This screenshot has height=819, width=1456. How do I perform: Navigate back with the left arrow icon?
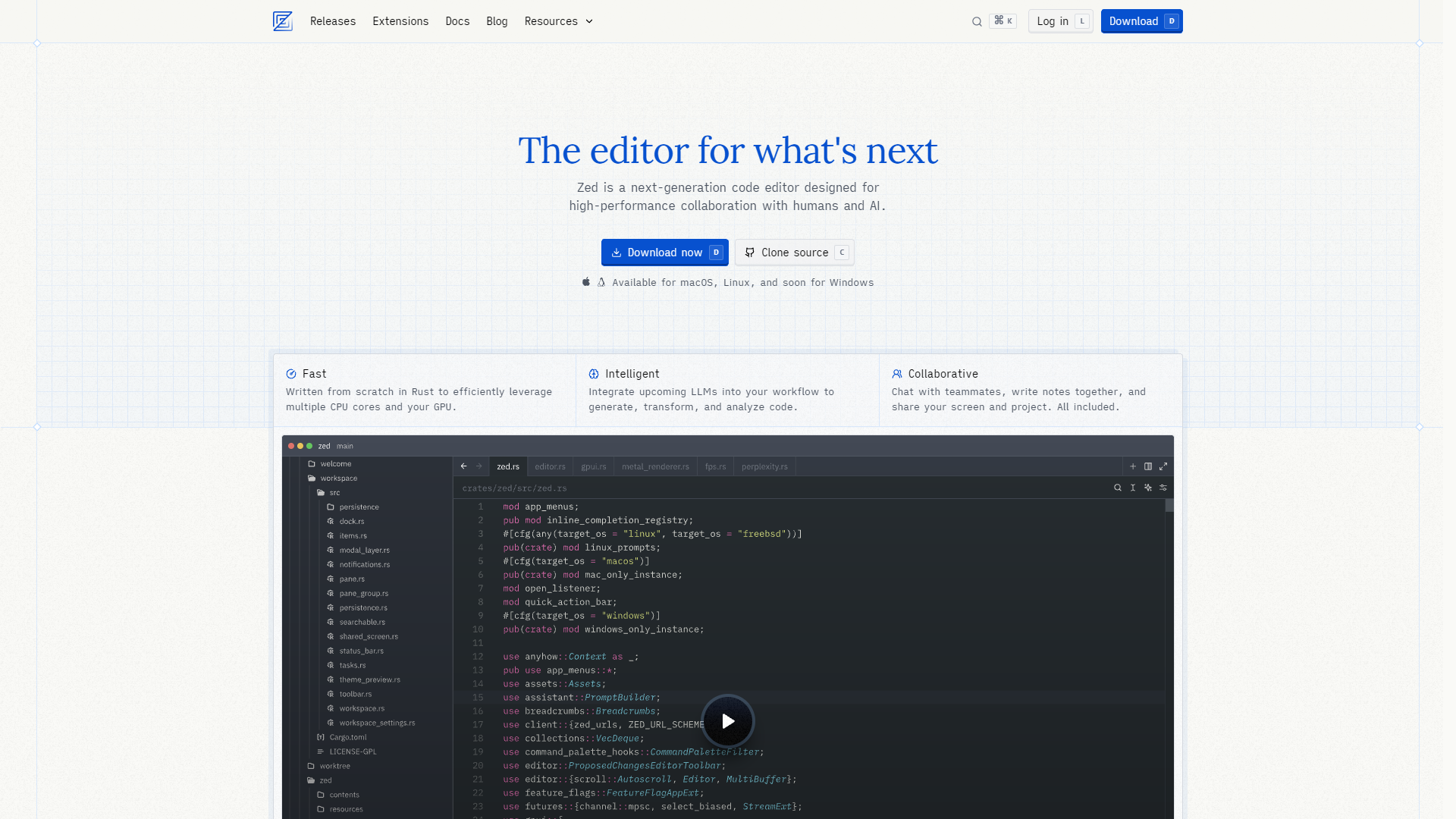point(463,466)
